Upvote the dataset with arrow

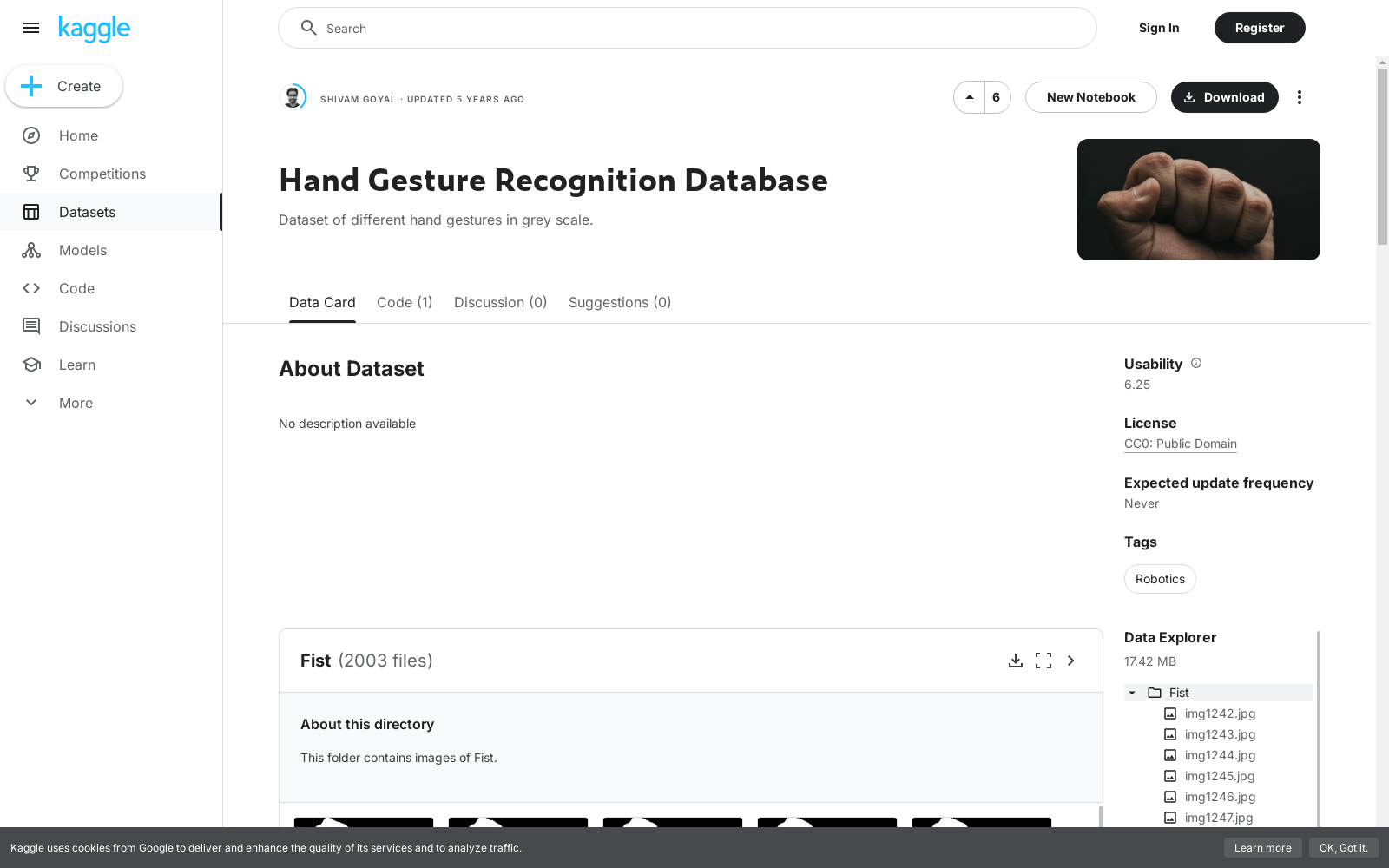970,97
